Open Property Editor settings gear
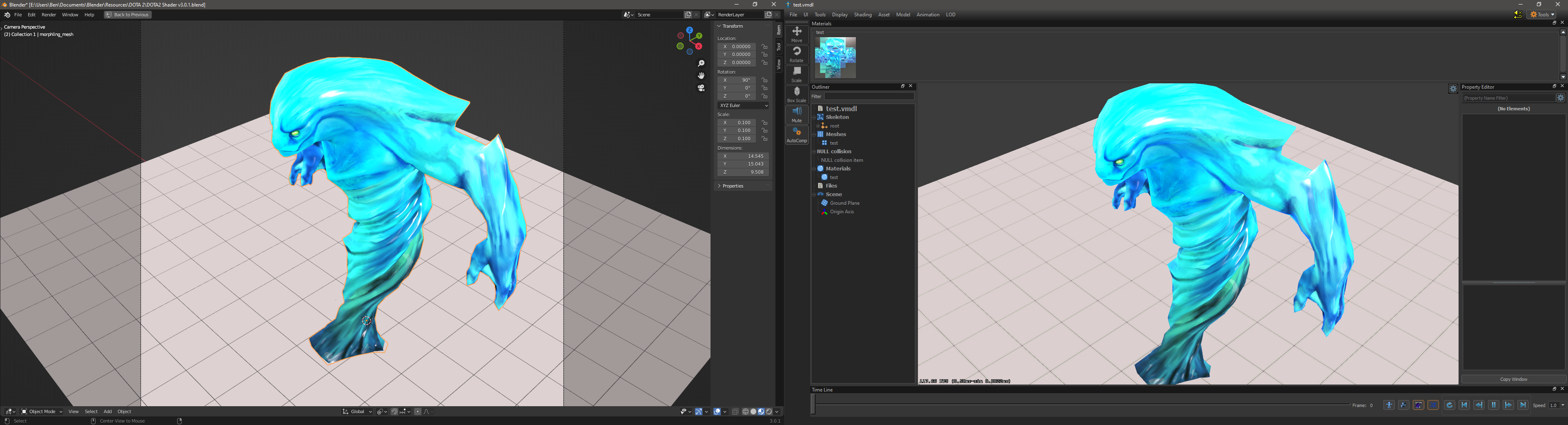 point(1560,98)
